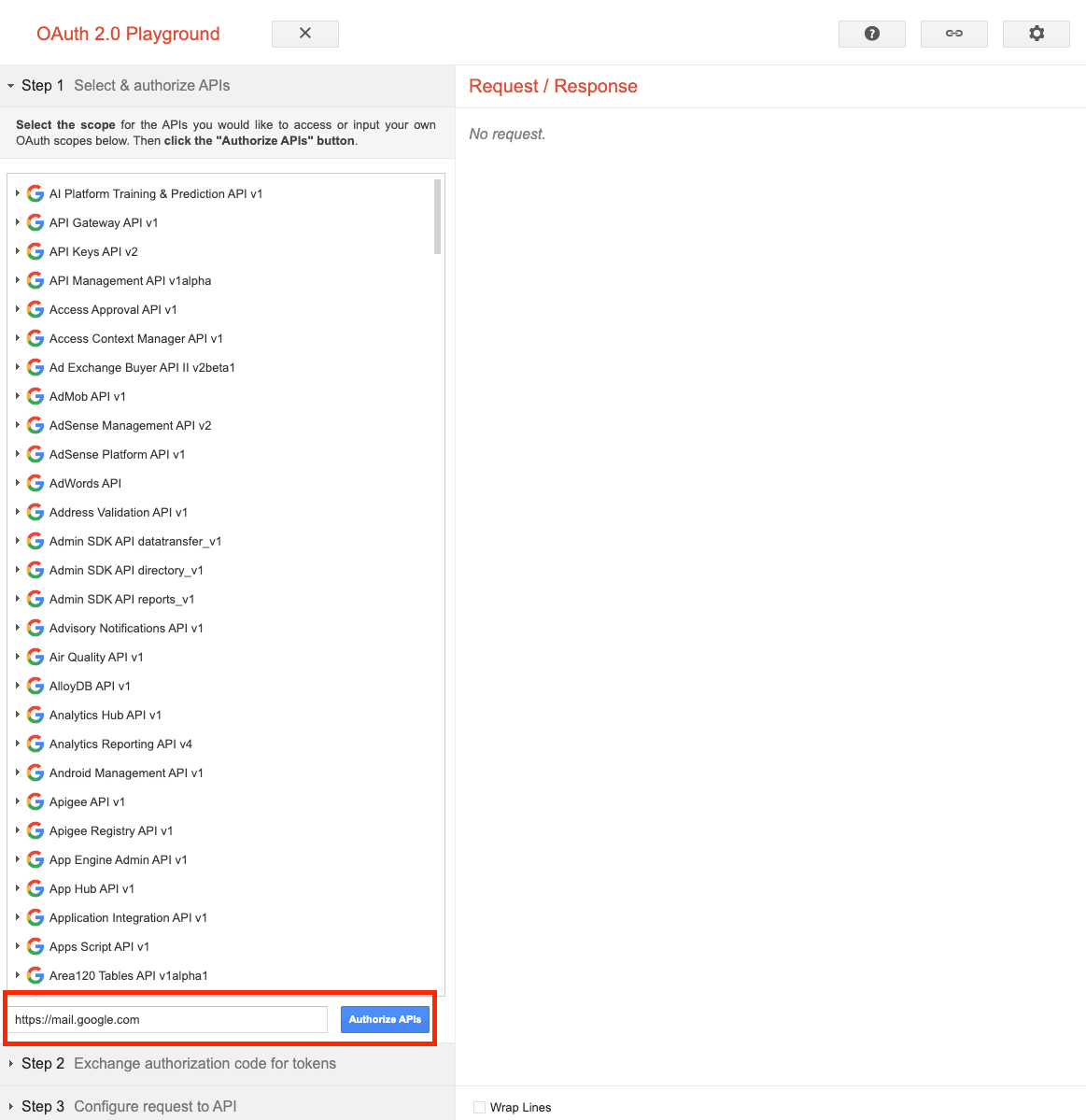Screen dimensions: 1086x1120
Task: Click the Google icon beside AdWords API
Action: click(x=35, y=484)
